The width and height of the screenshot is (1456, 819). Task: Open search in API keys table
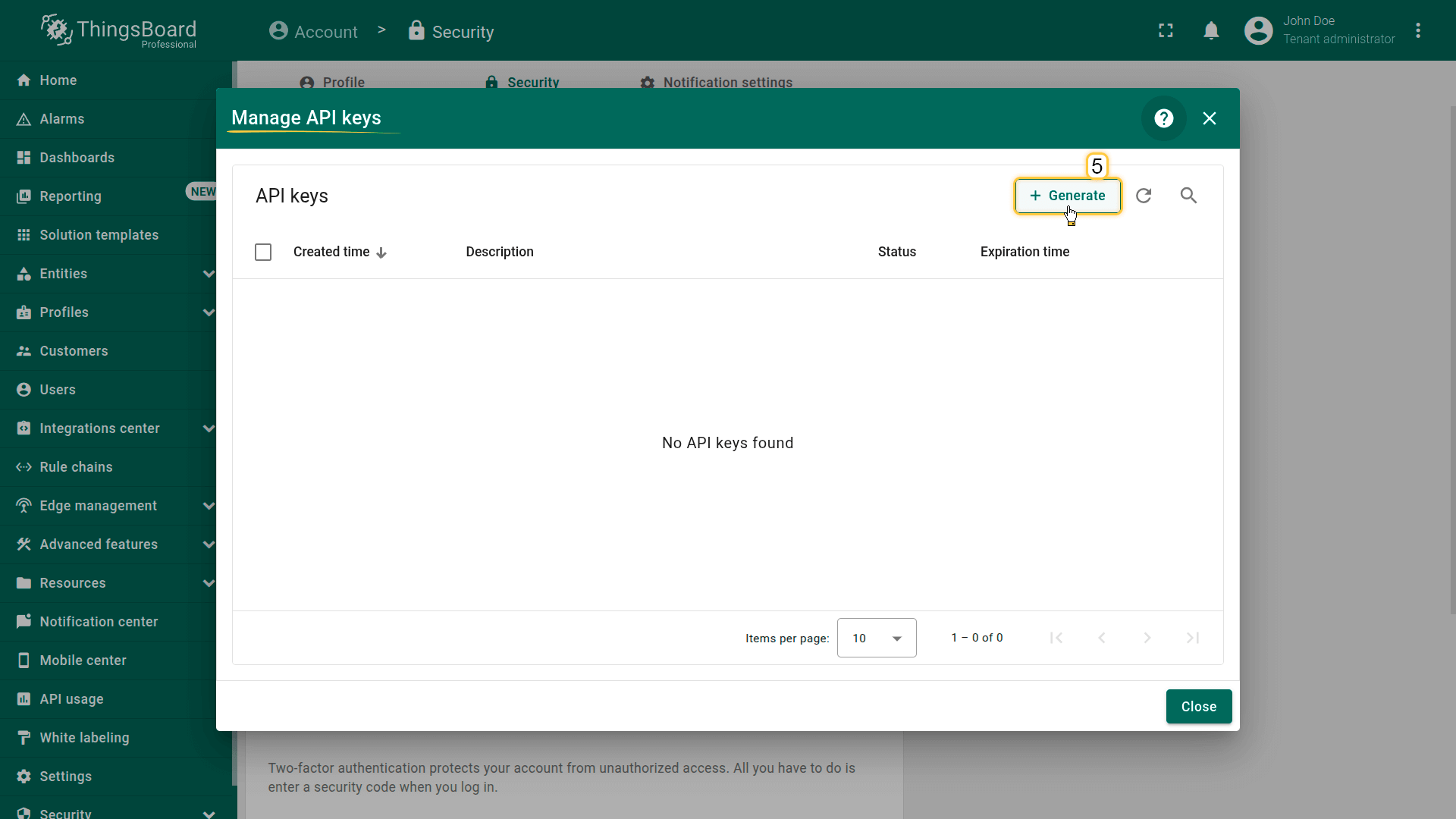1188,196
